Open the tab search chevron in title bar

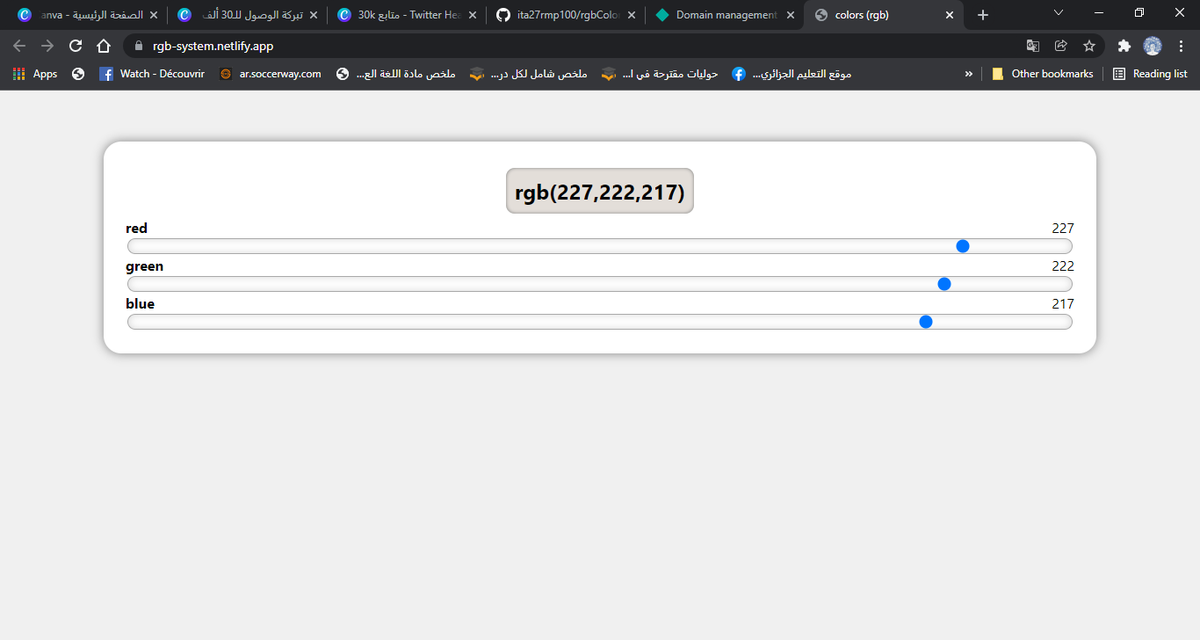[1059, 13]
